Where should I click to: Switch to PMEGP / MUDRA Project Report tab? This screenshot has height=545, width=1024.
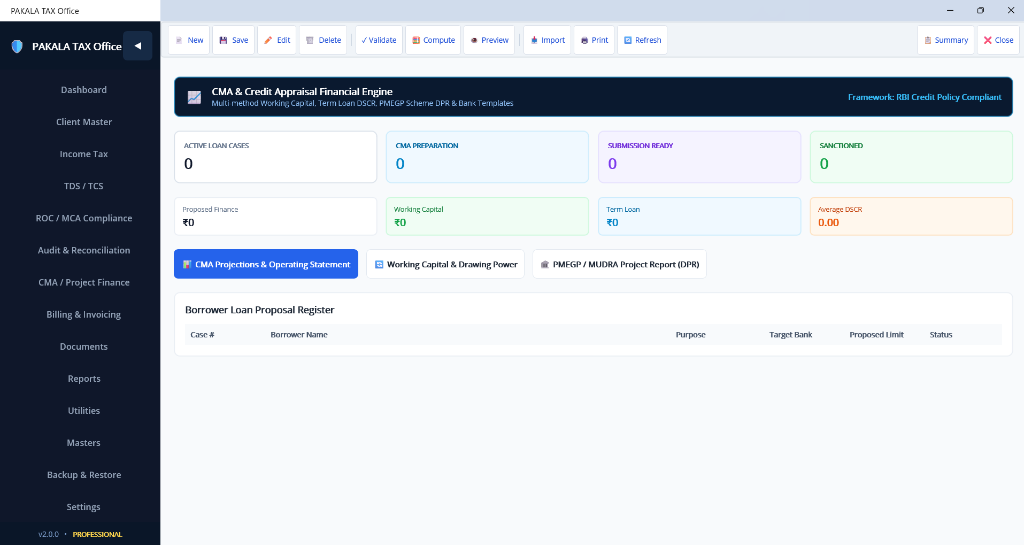tap(619, 264)
